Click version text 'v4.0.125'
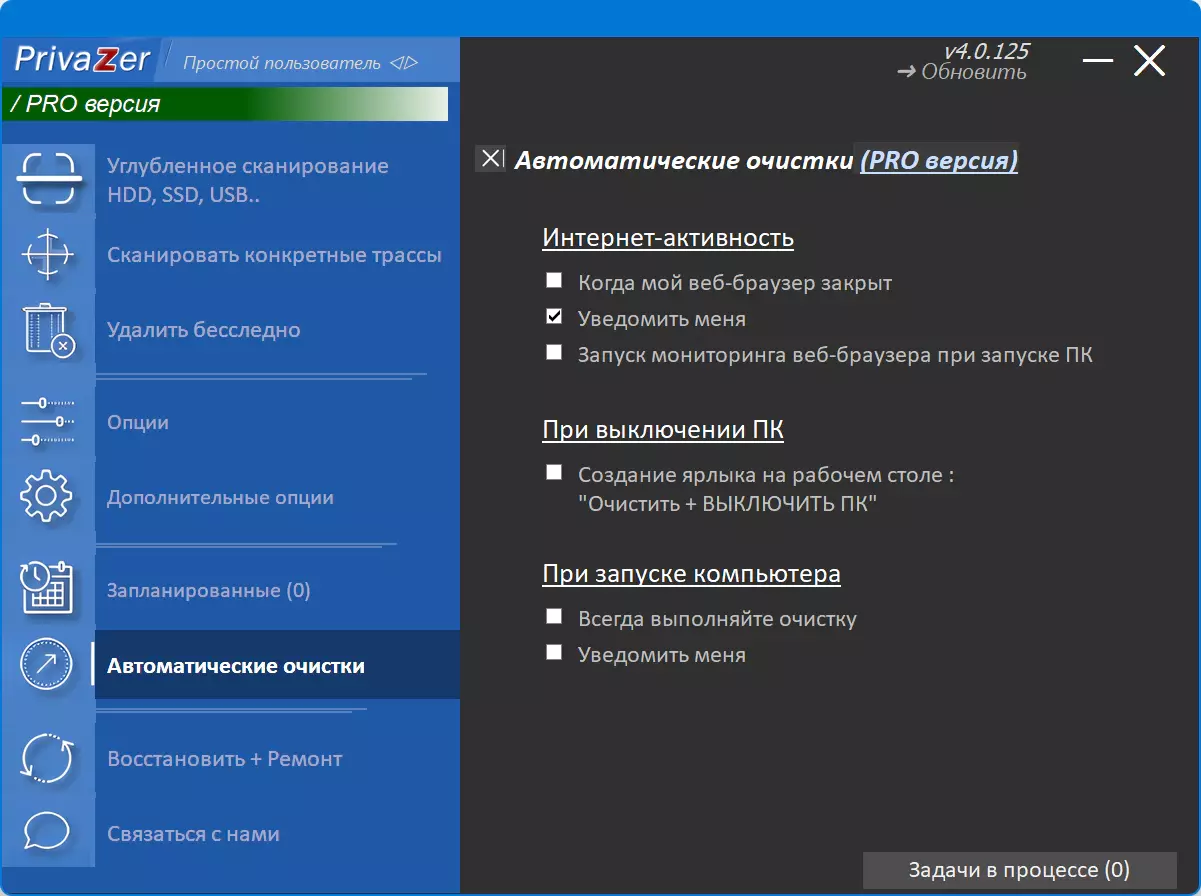Viewport: 1201px width, 896px height. [986, 51]
